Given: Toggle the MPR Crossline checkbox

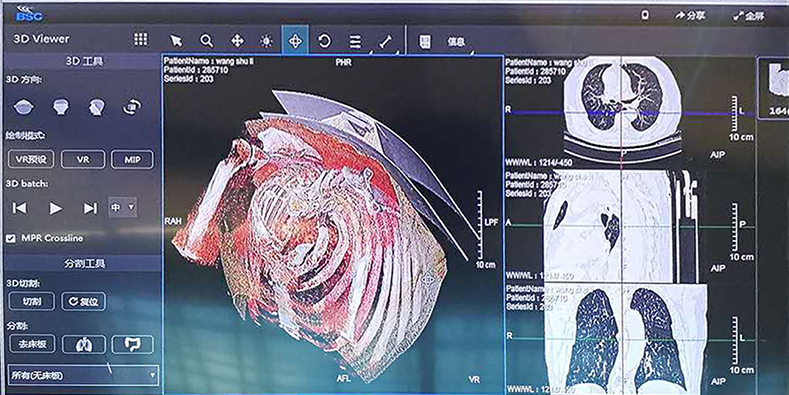Looking at the screenshot, I should 11,239.
